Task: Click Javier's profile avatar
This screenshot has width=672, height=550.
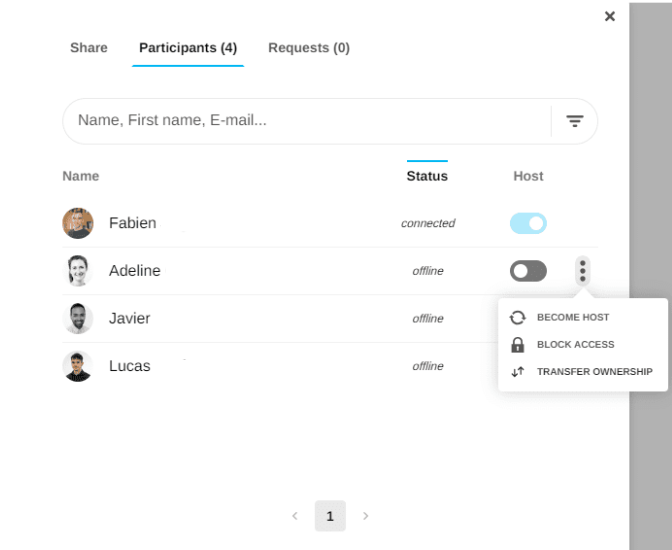Action: [78, 318]
